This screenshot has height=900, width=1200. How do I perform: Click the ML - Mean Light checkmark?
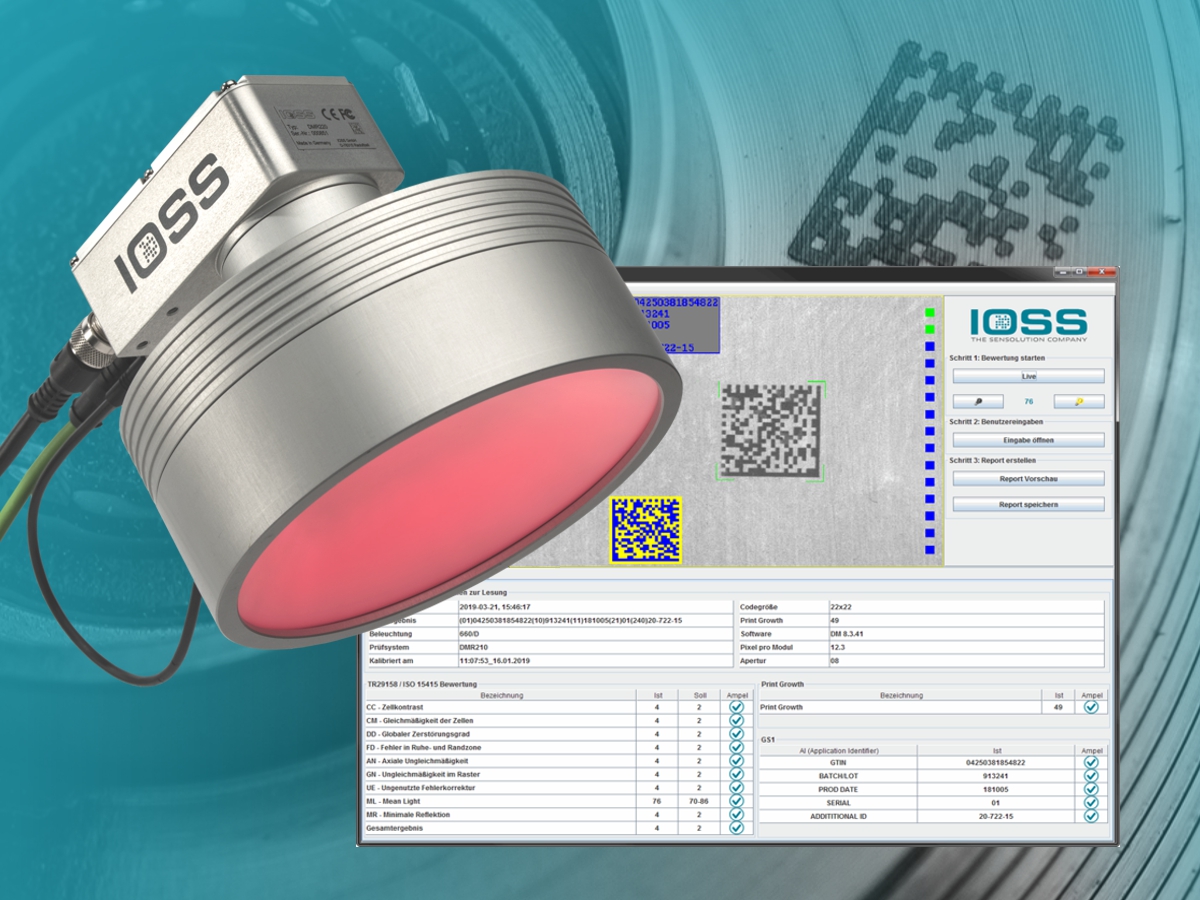pyautogui.click(x=737, y=801)
